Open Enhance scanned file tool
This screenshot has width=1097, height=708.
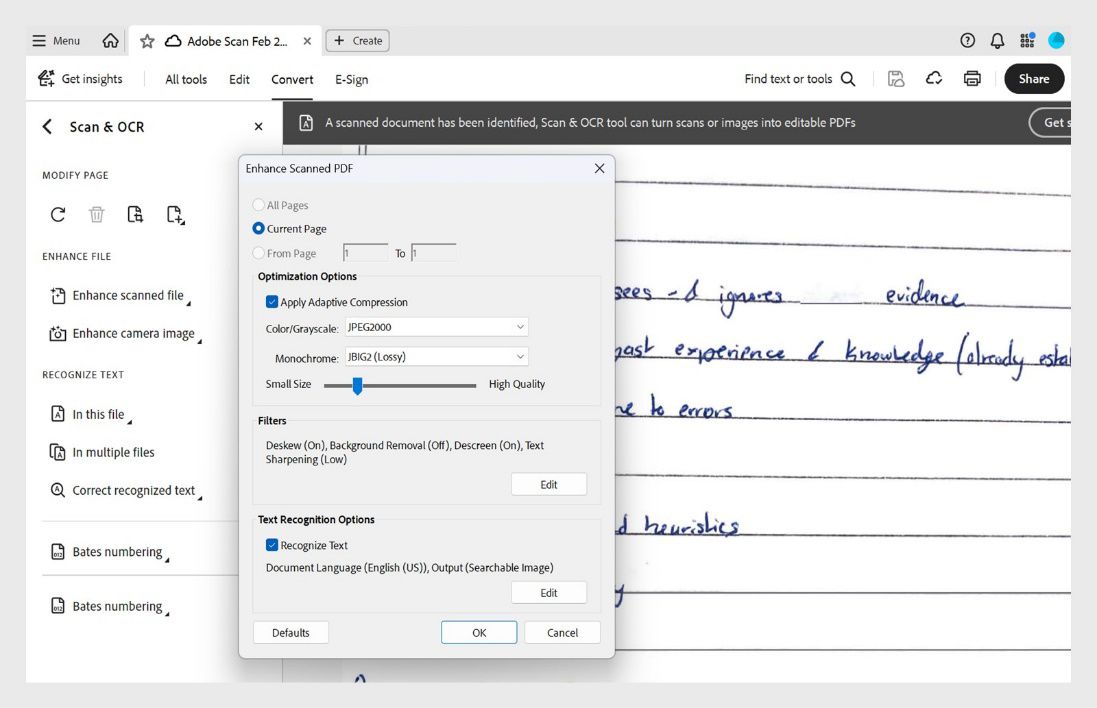click(x=124, y=295)
